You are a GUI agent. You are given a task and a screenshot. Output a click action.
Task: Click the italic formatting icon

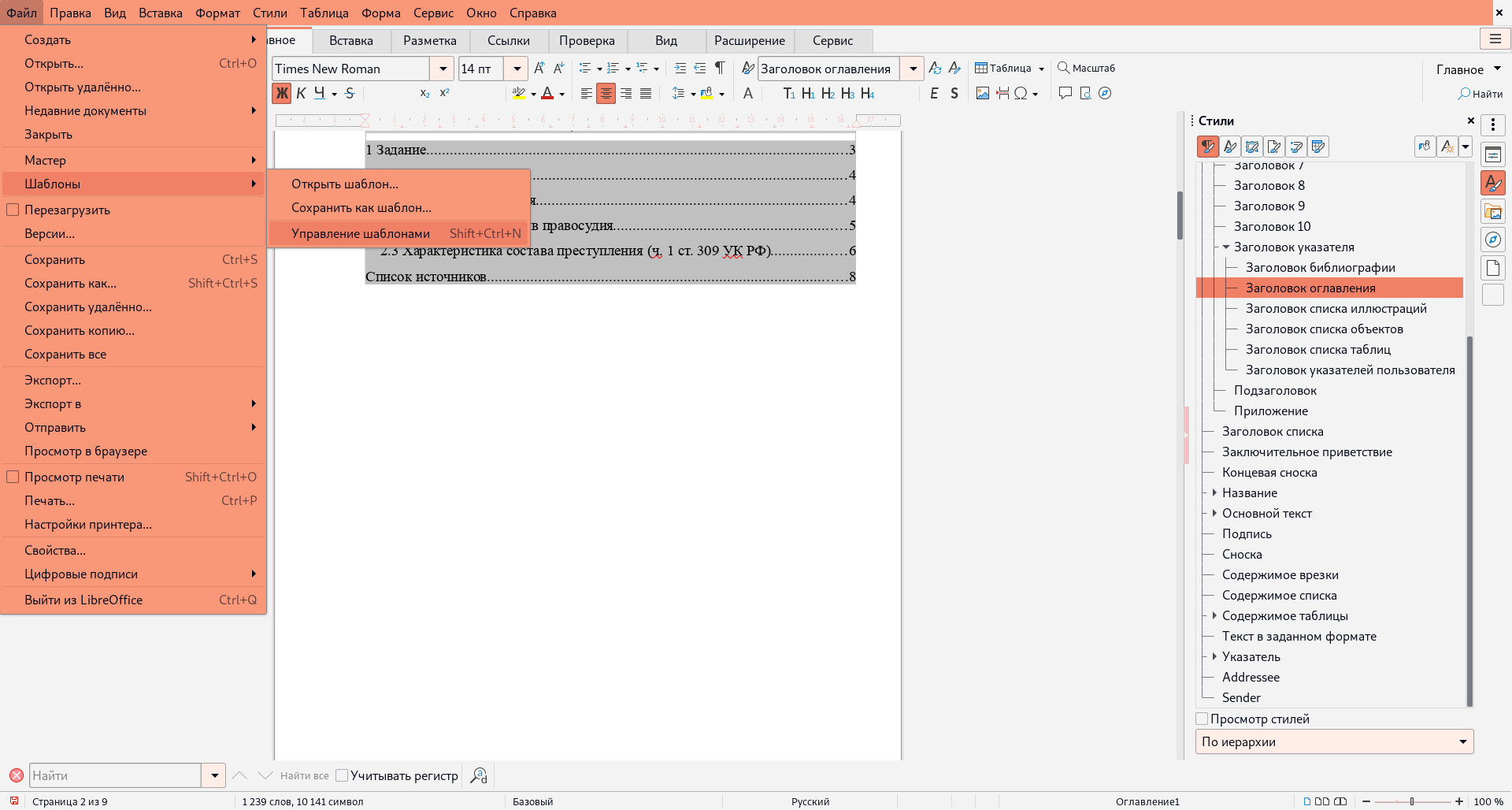click(301, 94)
